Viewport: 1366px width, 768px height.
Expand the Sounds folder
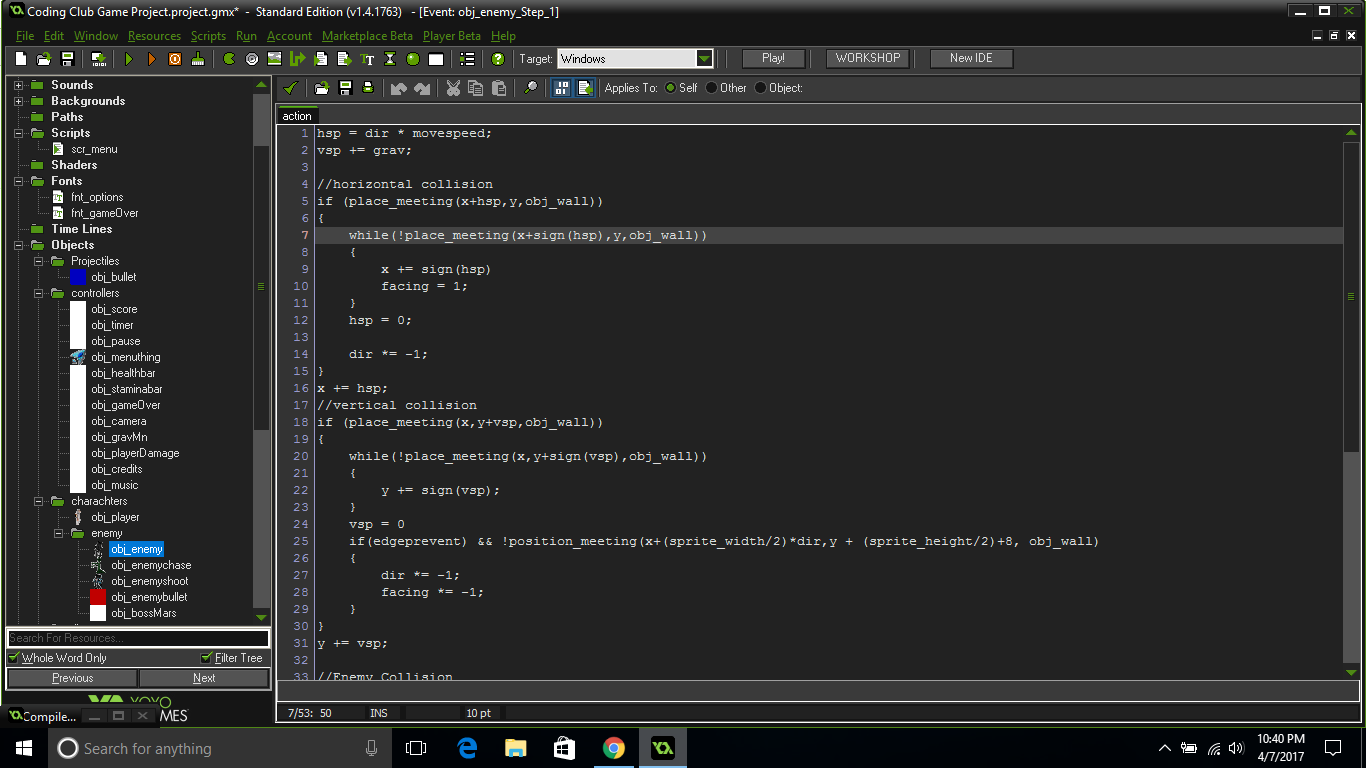[16, 84]
